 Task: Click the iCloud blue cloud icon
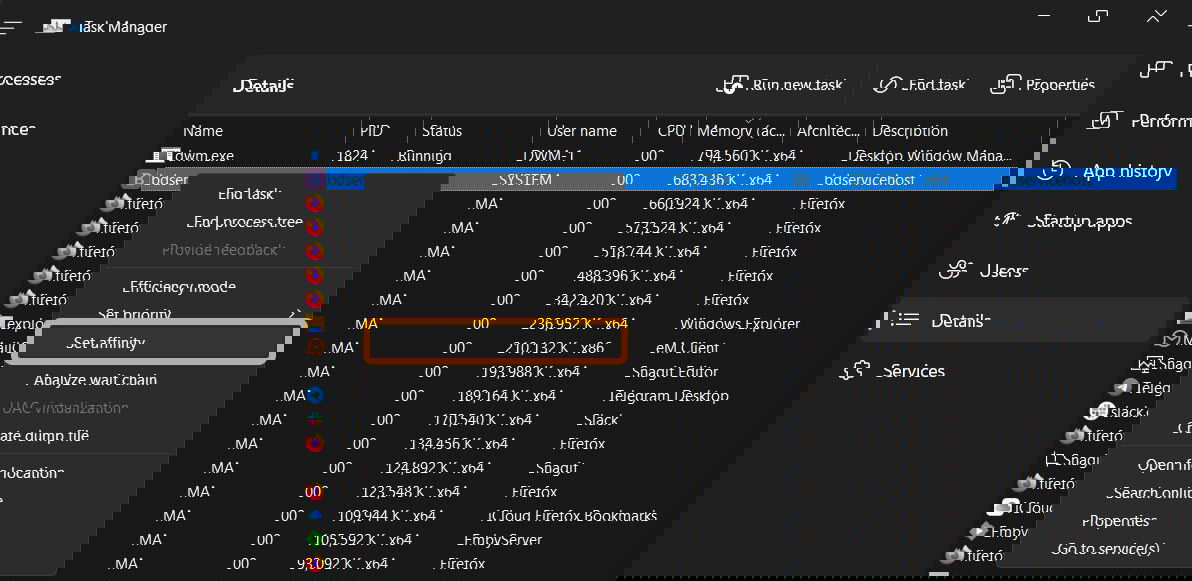point(314,516)
